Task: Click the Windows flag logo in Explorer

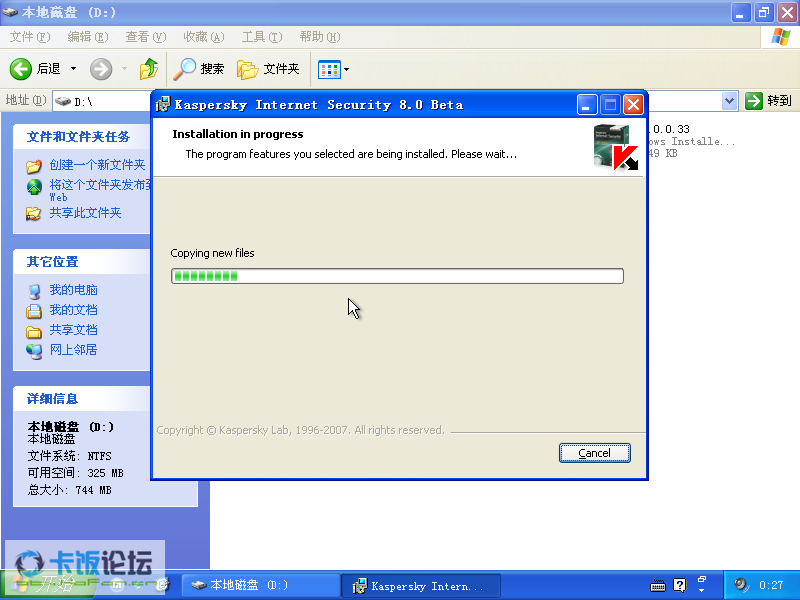Action: [781, 37]
